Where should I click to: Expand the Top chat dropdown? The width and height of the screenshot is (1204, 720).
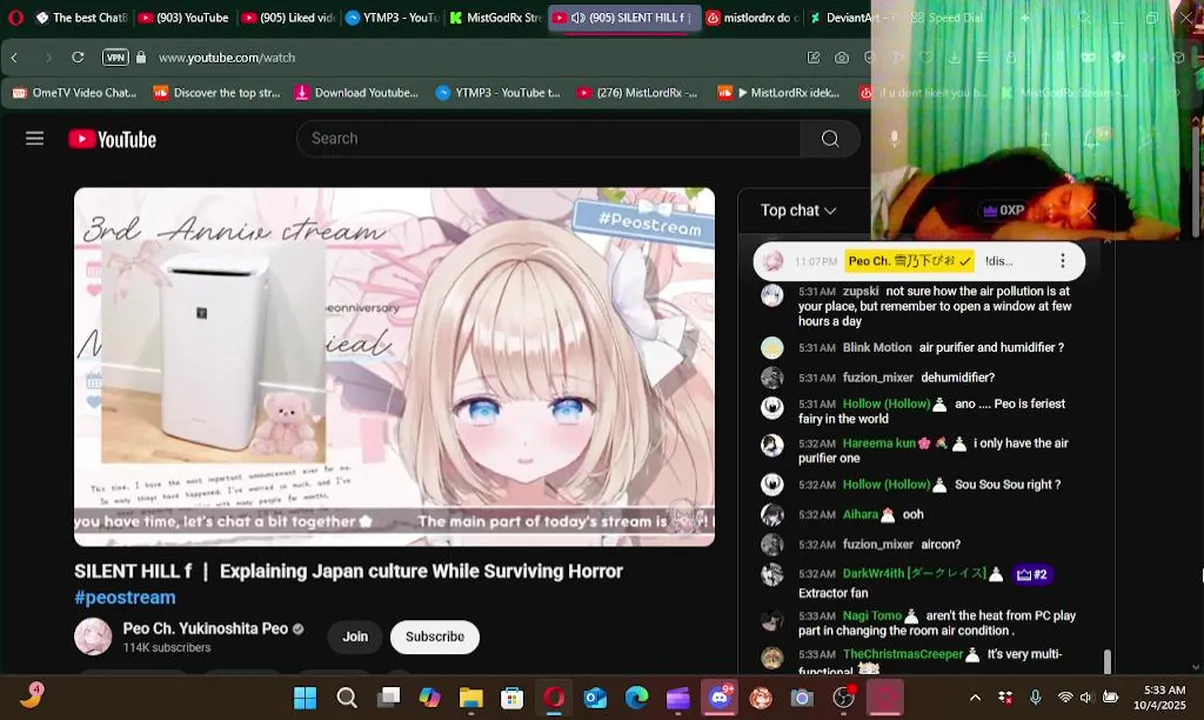(798, 211)
